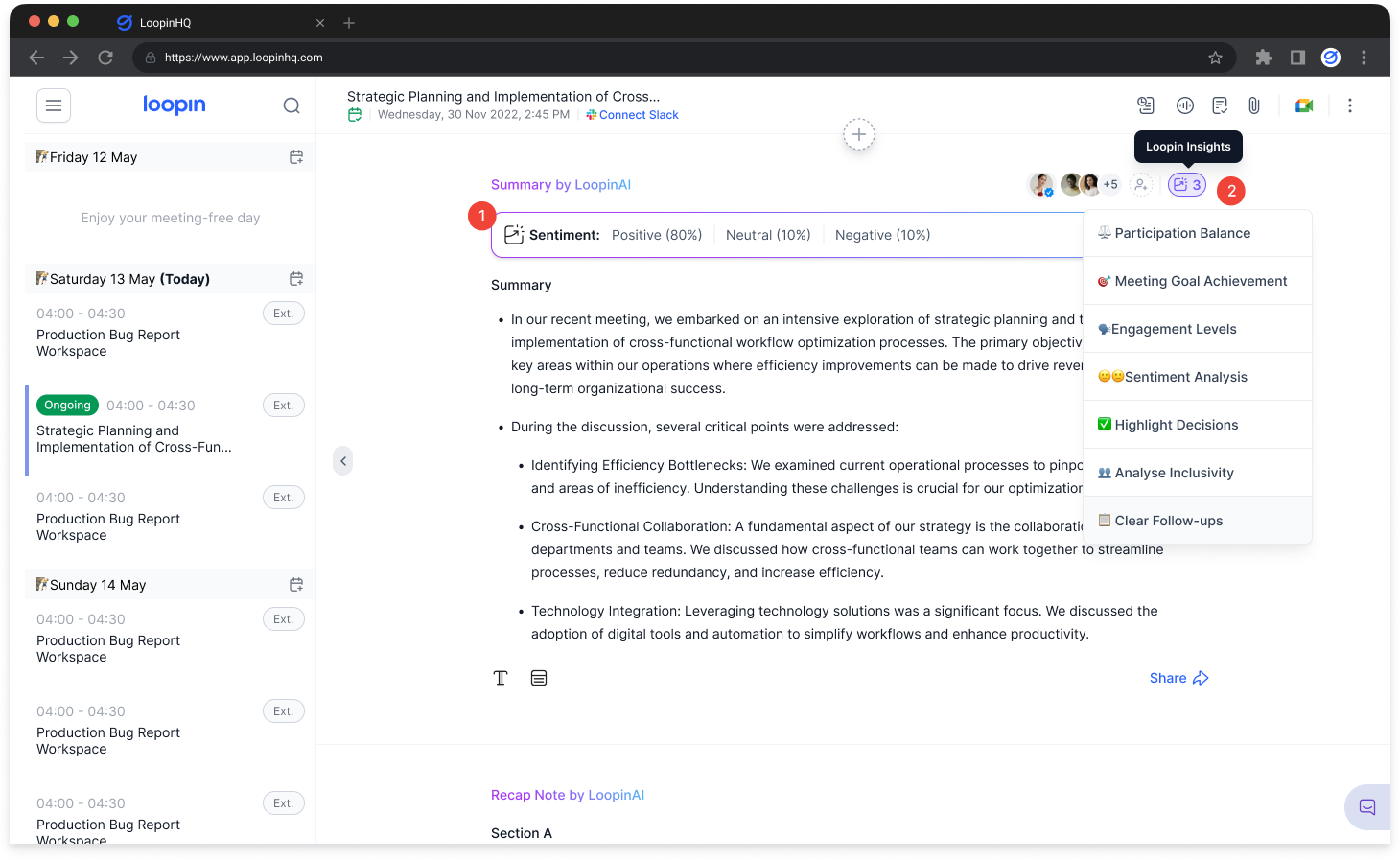Image resolution: width=1400 pixels, height=860 pixels.
Task: Open calendar icon for Sunday 14 May
Action: [x=296, y=585]
